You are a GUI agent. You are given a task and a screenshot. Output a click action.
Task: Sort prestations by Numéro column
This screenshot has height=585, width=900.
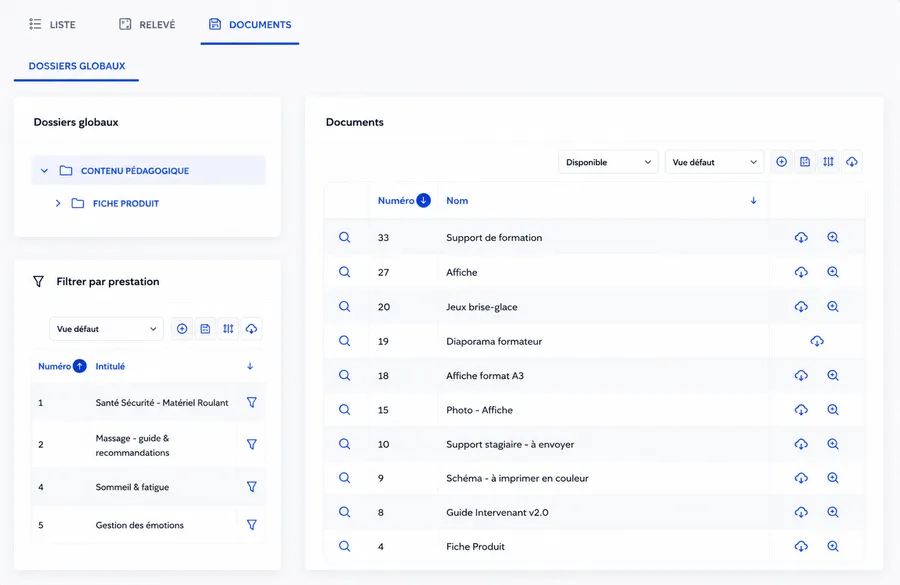[62, 366]
